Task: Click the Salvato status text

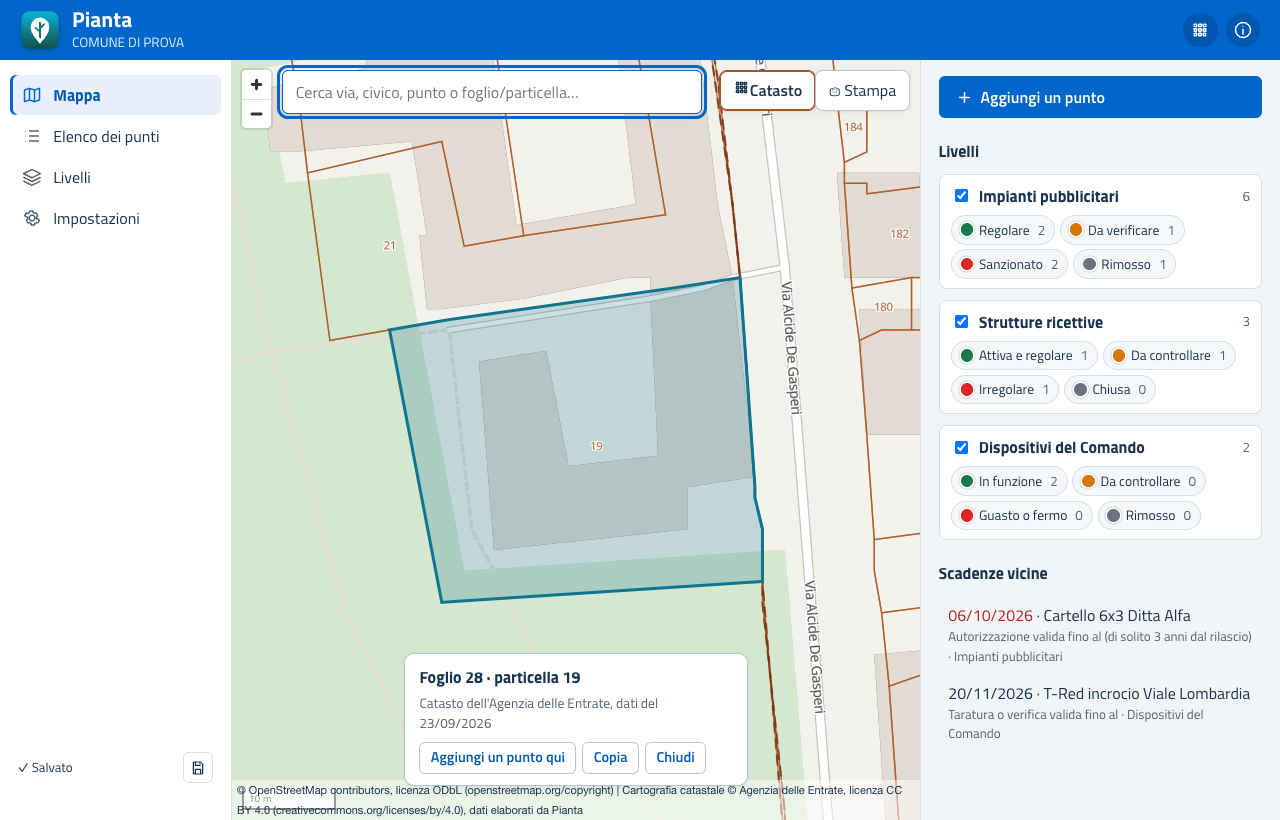Action: click(x=45, y=768)
